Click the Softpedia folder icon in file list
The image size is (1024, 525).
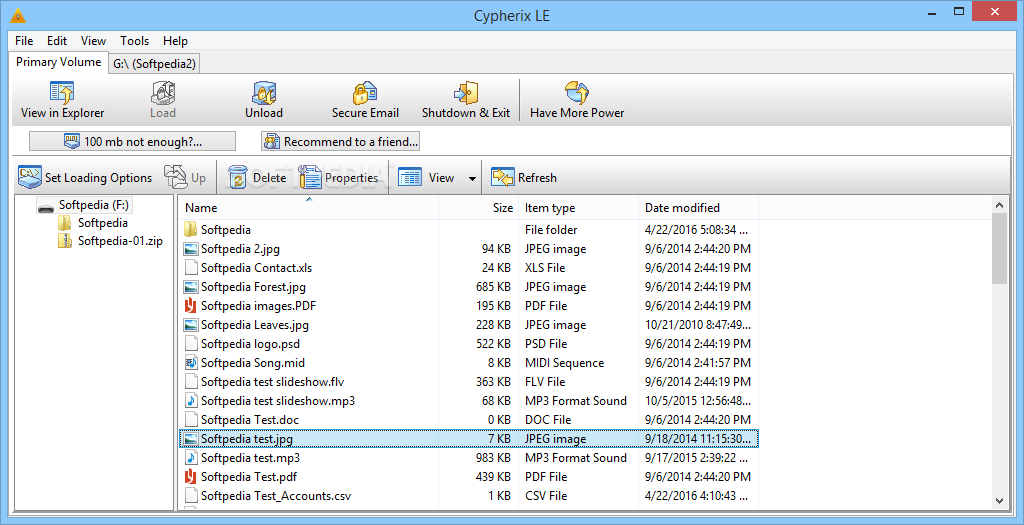191,230
